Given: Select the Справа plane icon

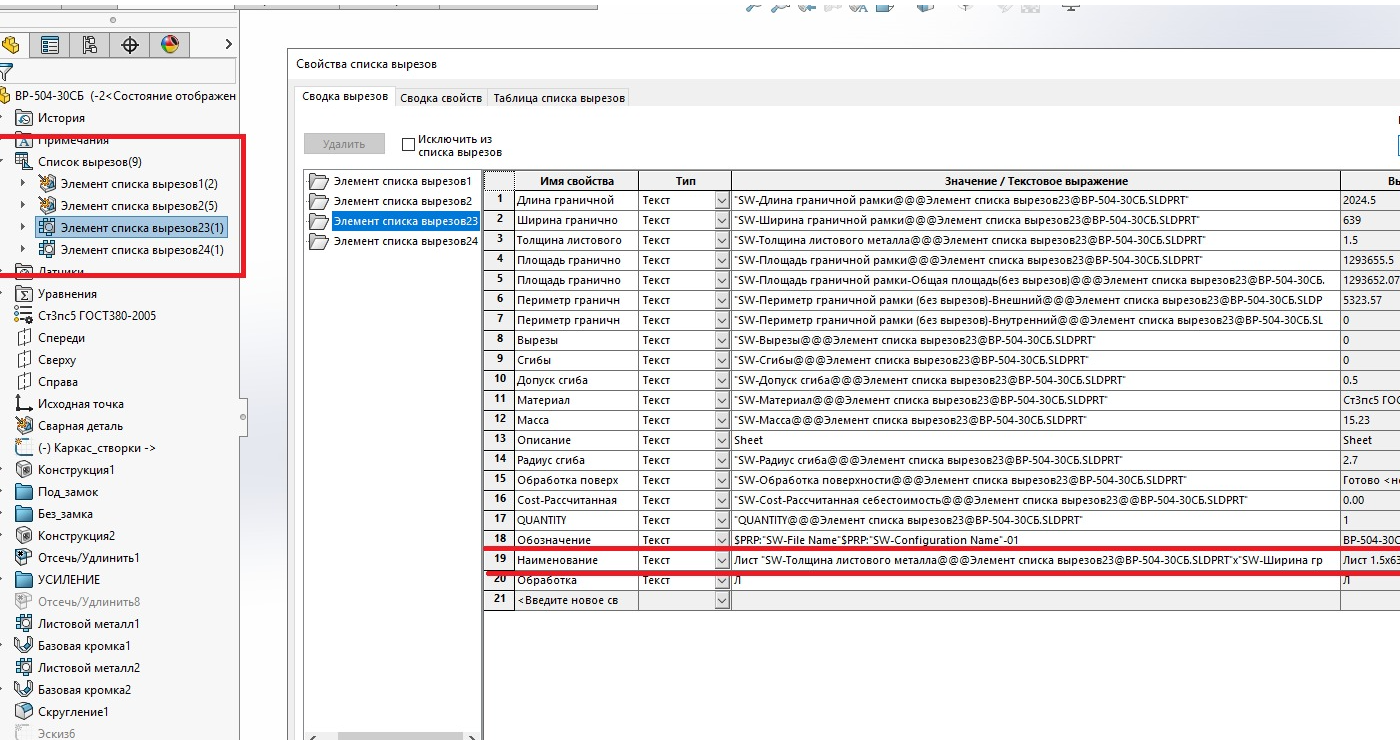Looking at the screenshot, I should (x=24, y=382).
